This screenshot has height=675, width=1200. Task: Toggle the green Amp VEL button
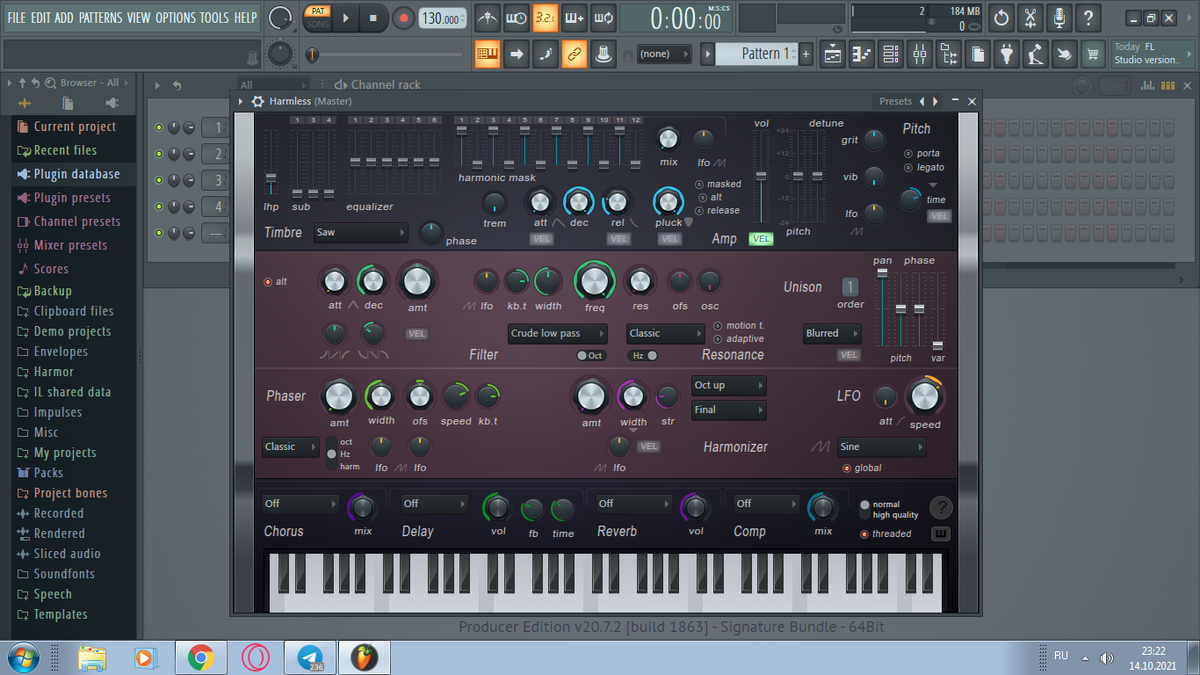coord(761,239)
